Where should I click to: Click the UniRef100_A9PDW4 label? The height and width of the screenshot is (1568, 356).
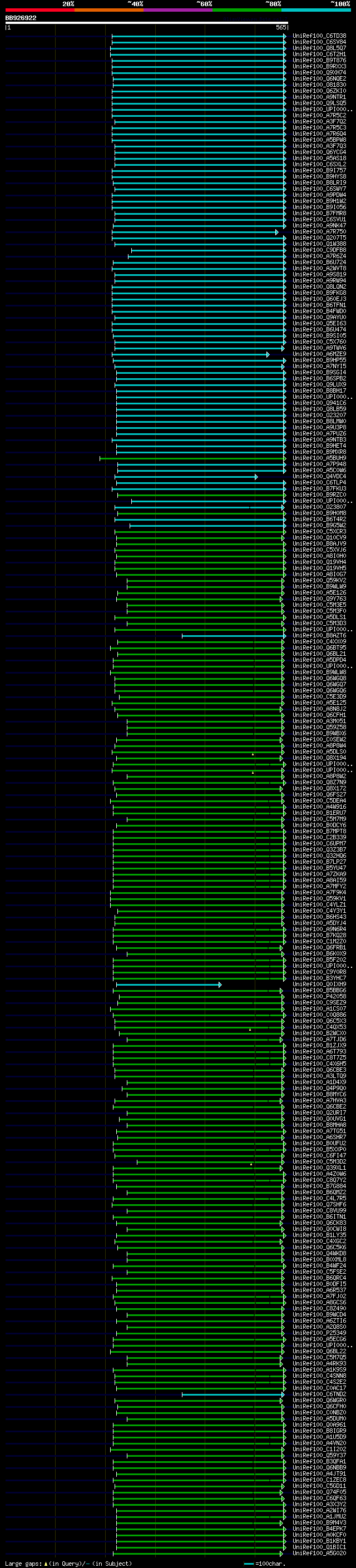pos(319,195)
